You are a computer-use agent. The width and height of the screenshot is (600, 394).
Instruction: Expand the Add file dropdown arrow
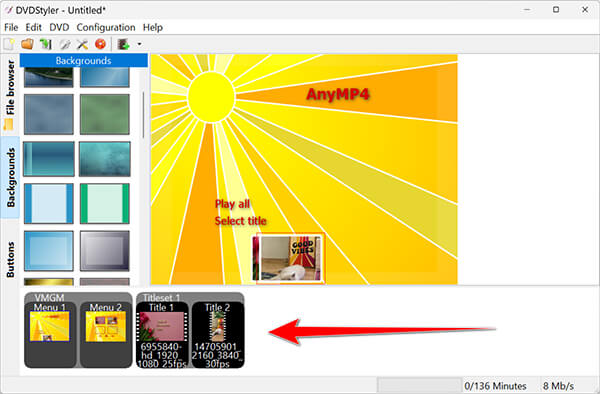coord(139,44)
